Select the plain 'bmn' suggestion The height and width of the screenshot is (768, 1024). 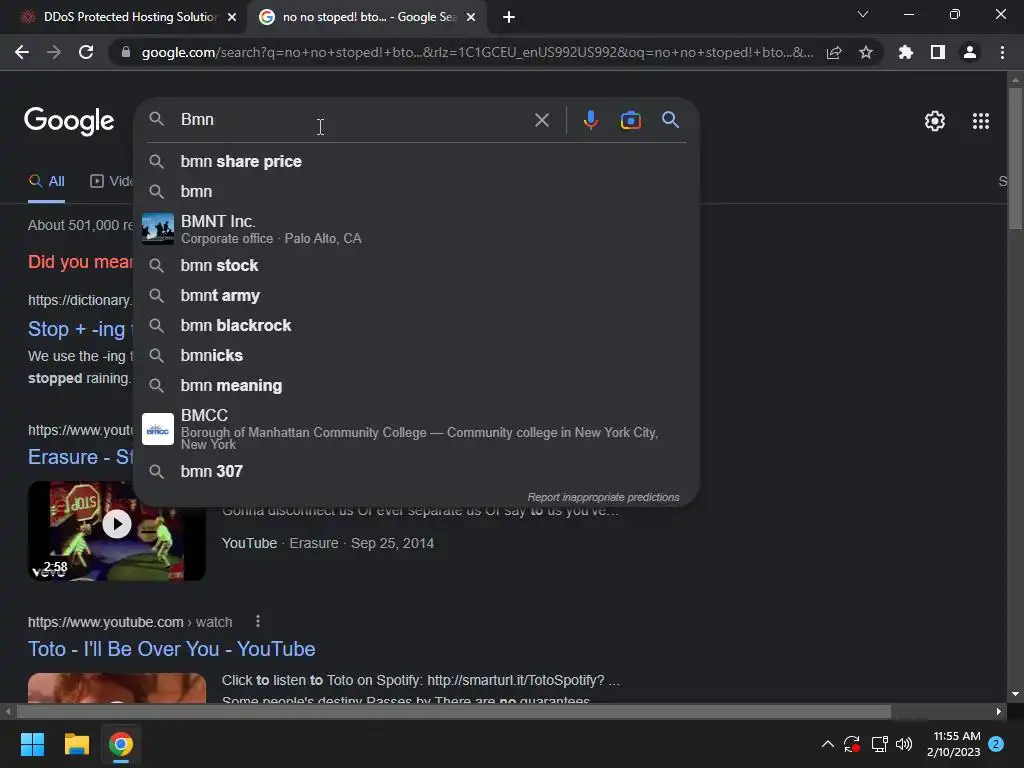[417, 191]
